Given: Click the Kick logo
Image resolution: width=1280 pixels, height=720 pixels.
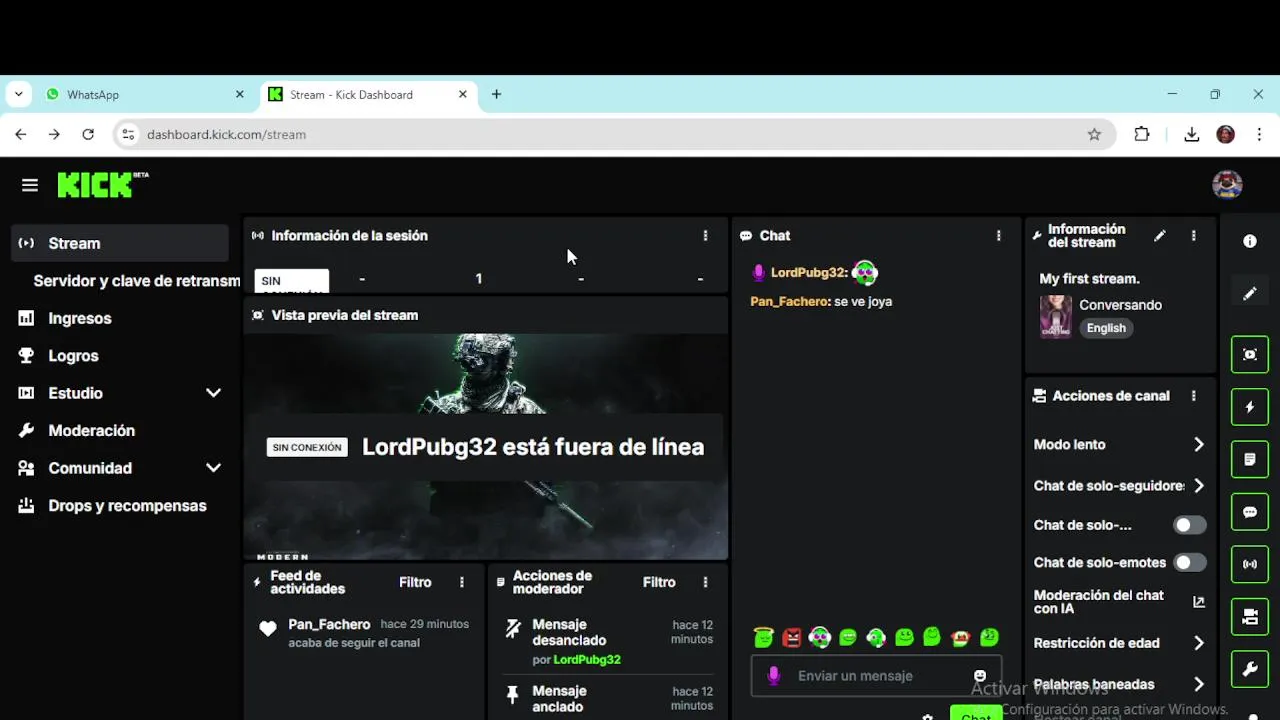Looking at the screenshot, I should (x=102, y=185).
